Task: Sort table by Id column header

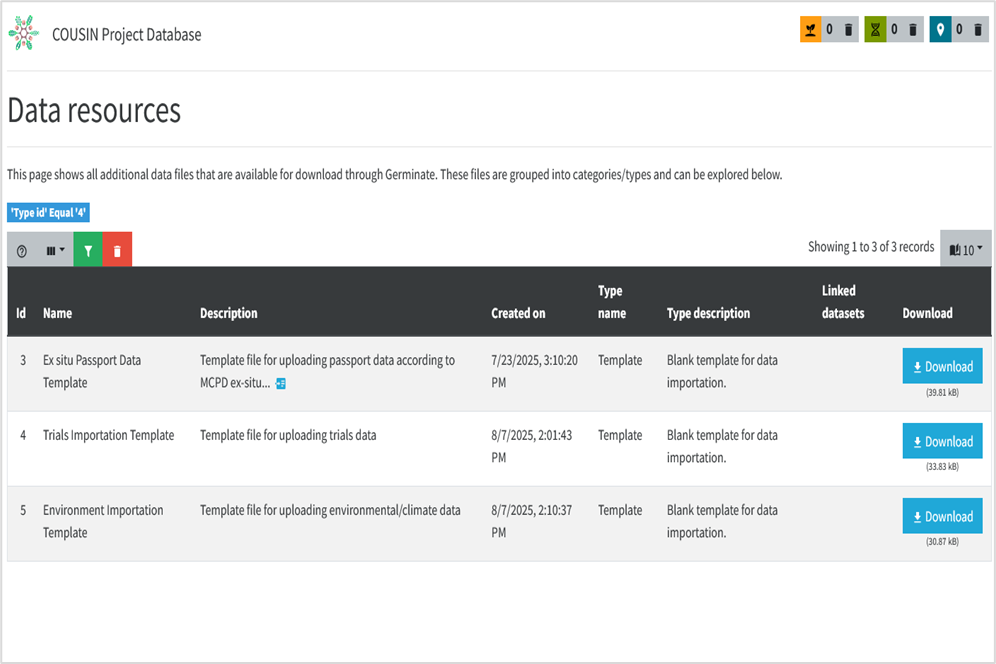Action: 21,313
